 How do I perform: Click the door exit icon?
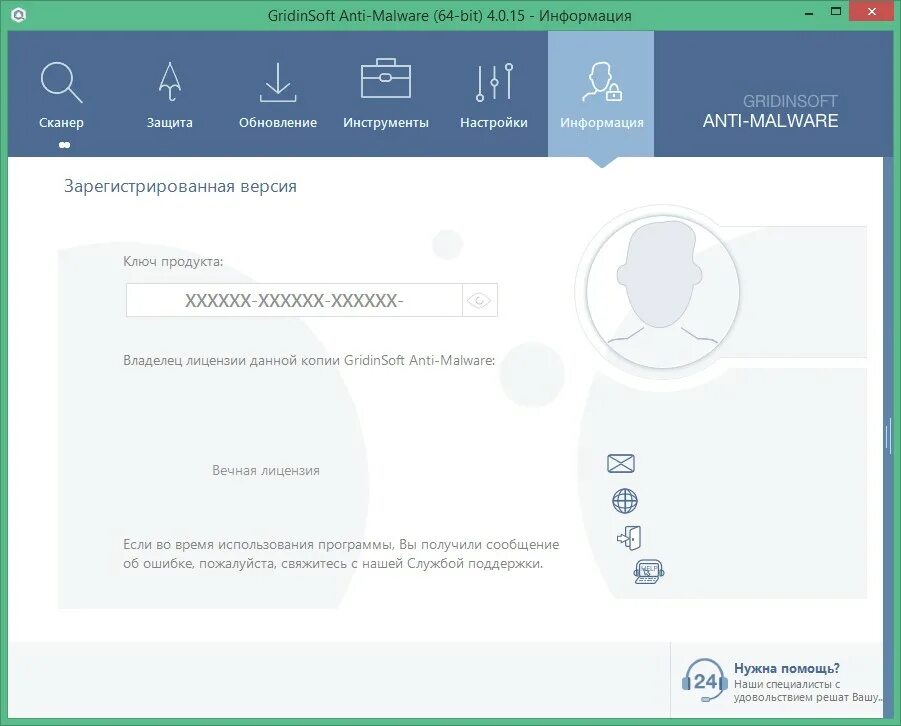click(629, 538)
